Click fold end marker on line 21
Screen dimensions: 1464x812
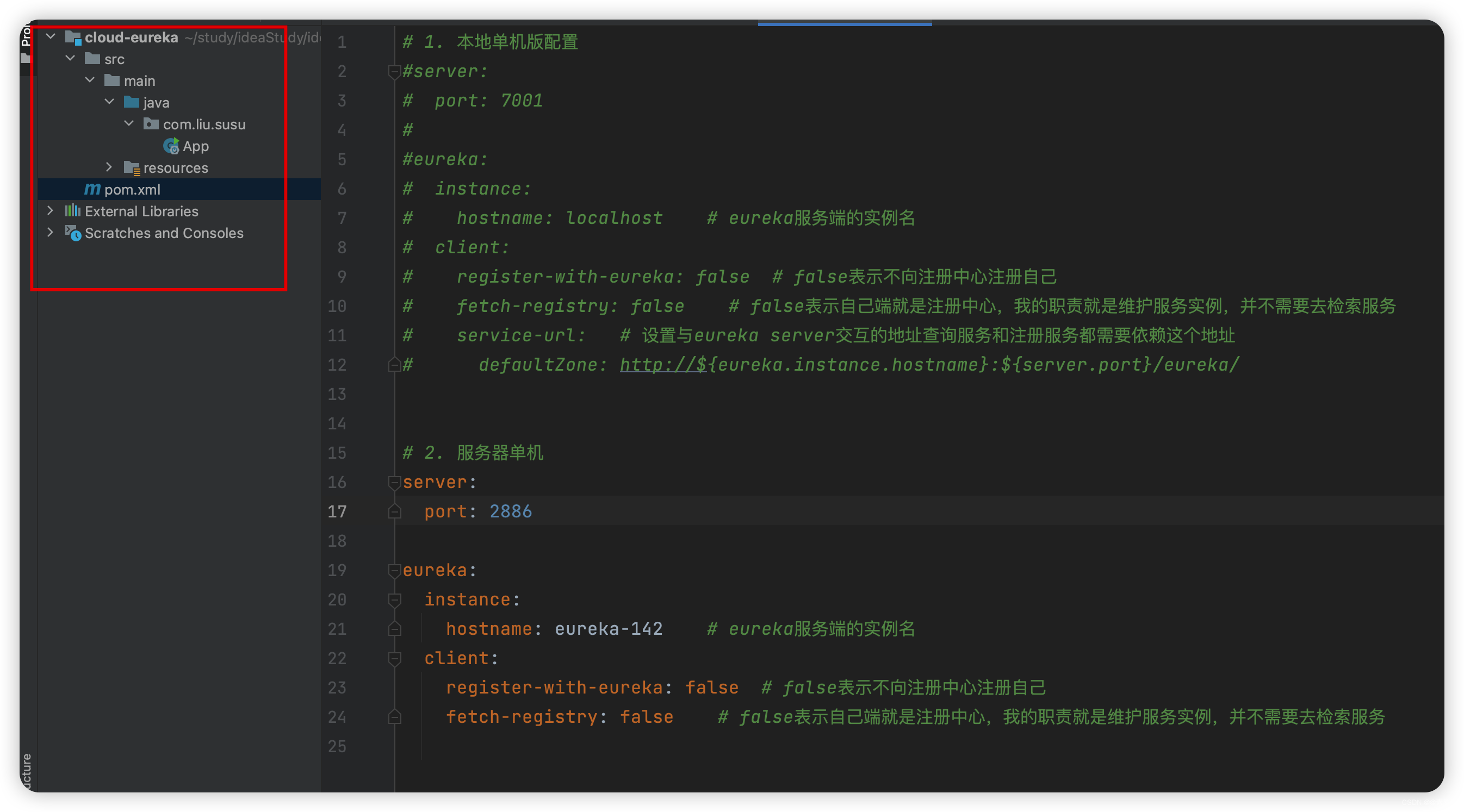pos(394,629)
